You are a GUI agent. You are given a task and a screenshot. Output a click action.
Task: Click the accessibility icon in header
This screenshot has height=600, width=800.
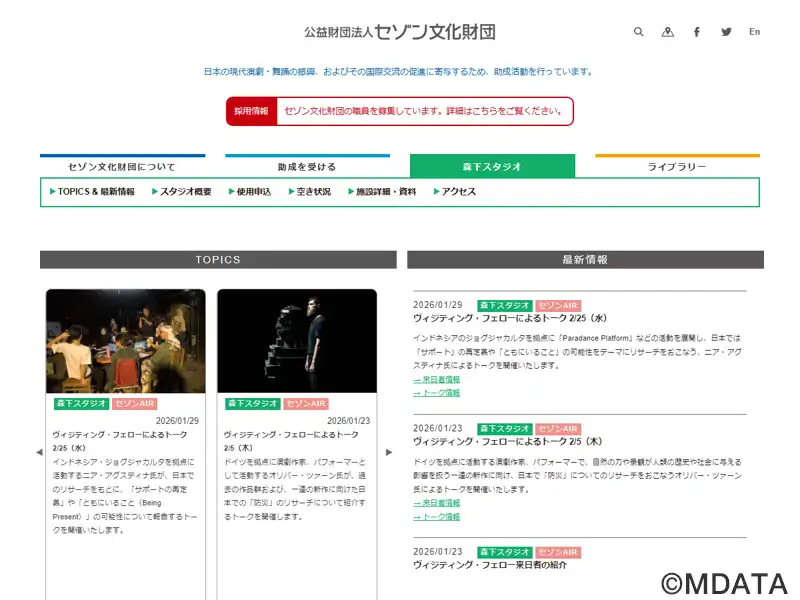point(668,32)
